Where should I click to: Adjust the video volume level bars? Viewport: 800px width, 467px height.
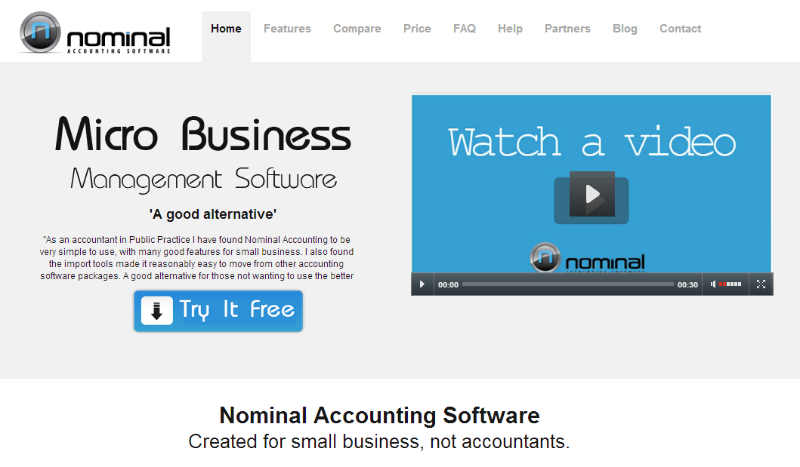[730, 284]
